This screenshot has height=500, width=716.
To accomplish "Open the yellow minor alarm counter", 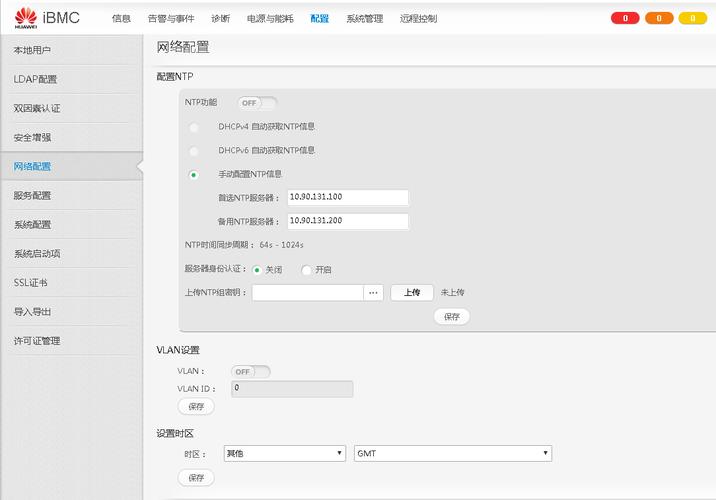I will 693,18.
